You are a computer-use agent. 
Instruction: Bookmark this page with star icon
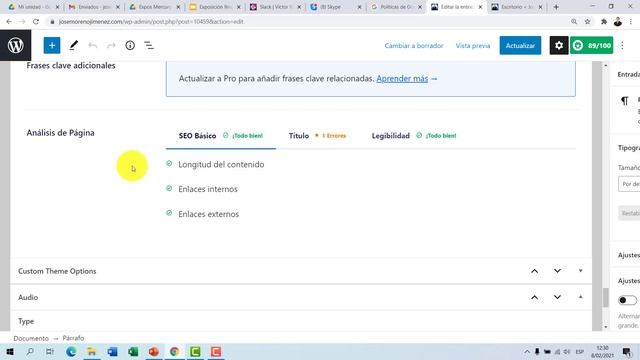pos(587,22)
